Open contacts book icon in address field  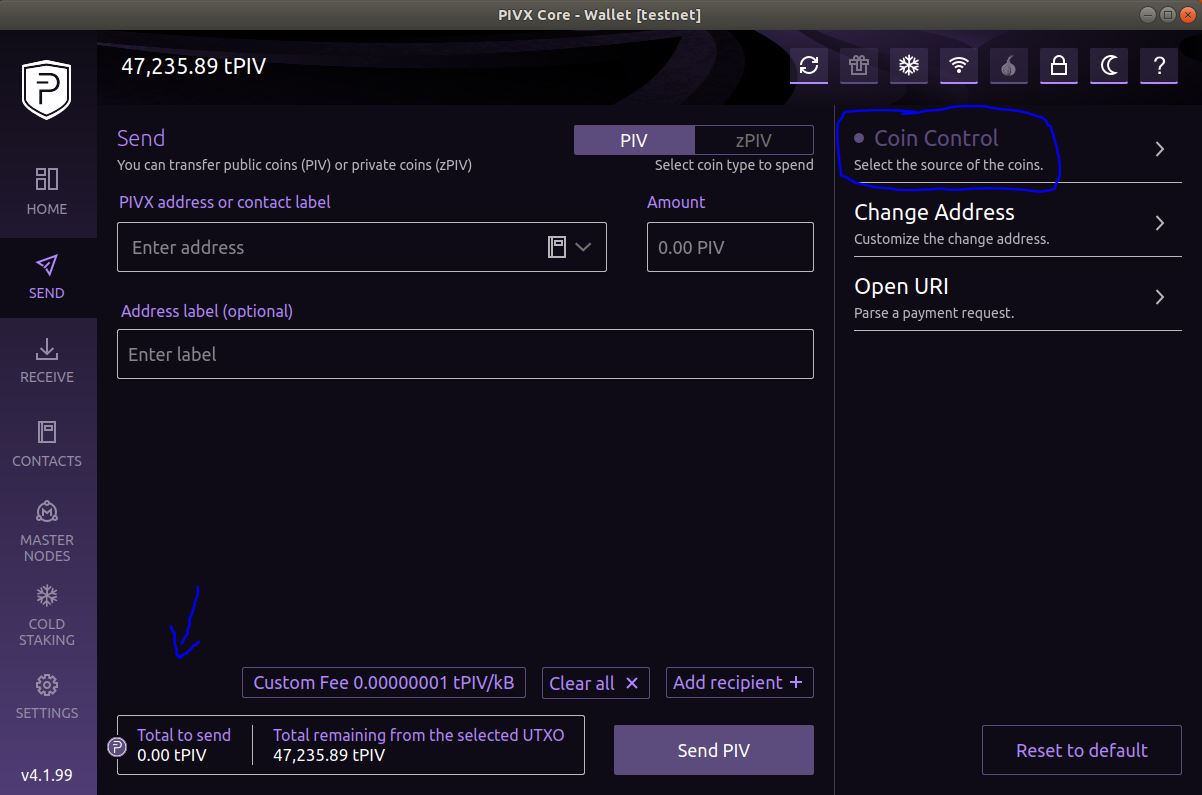pos(557,247)
